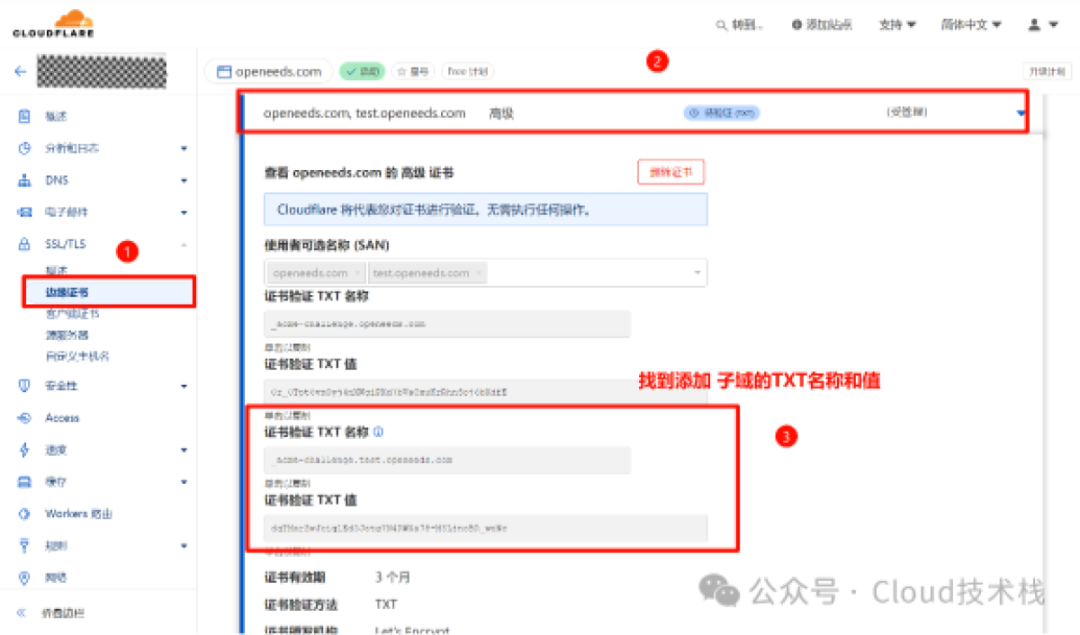Open the Support menu in header
The width and height of the screenshot is (1080, 635).
(x=897, y=25)
